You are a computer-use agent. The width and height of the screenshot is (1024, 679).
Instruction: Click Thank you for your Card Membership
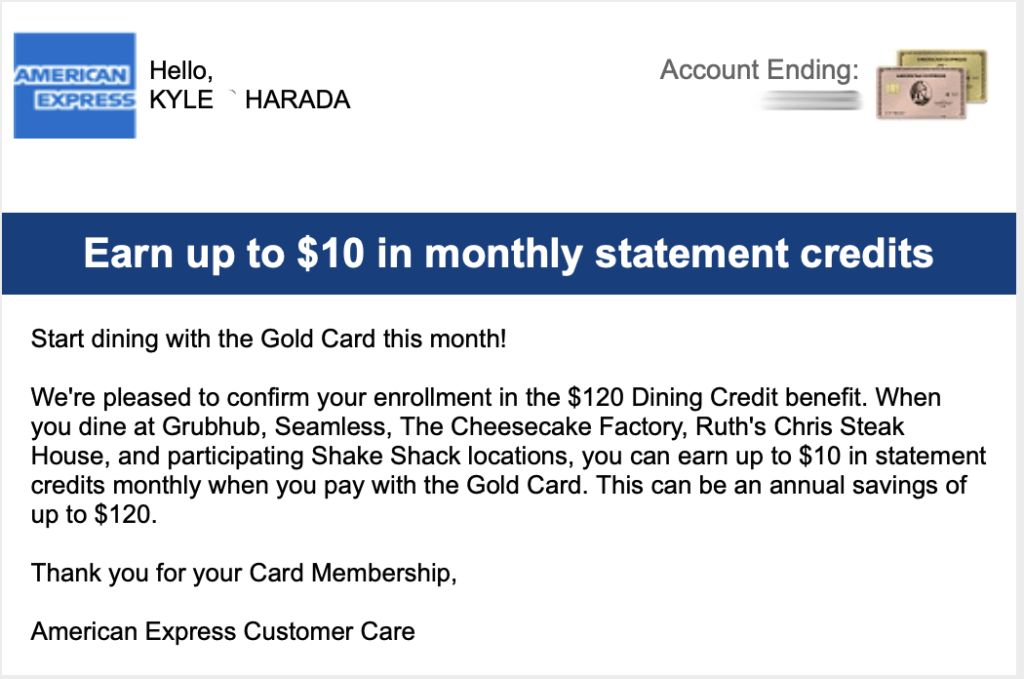coord(244,573)
